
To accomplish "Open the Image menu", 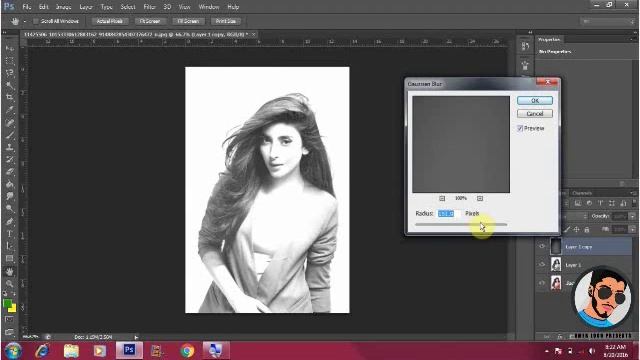I will click(x=63, y=7).
